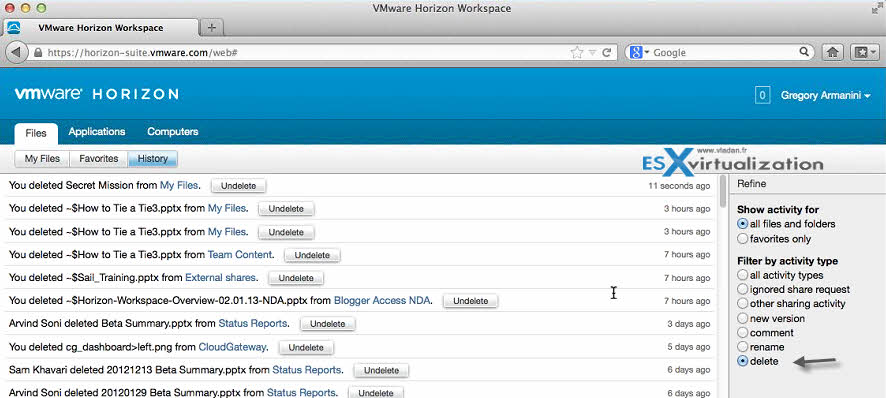Image resolution: width=886 pixels, height=398 pixels.
Task: Open the Team Content folder link
Action: tap(240, 254)
